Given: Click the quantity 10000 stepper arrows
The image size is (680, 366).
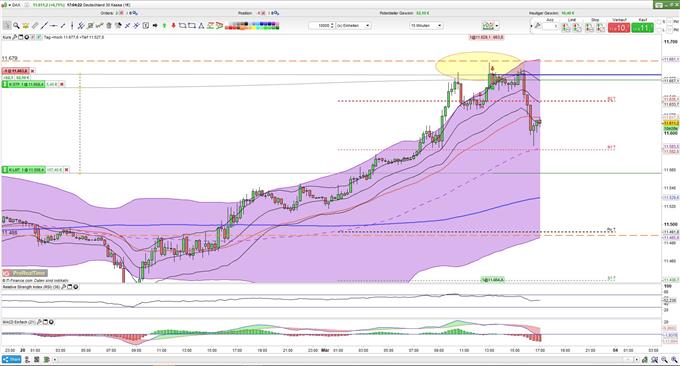Looking at the screenshot, I should tap(332, 26).
